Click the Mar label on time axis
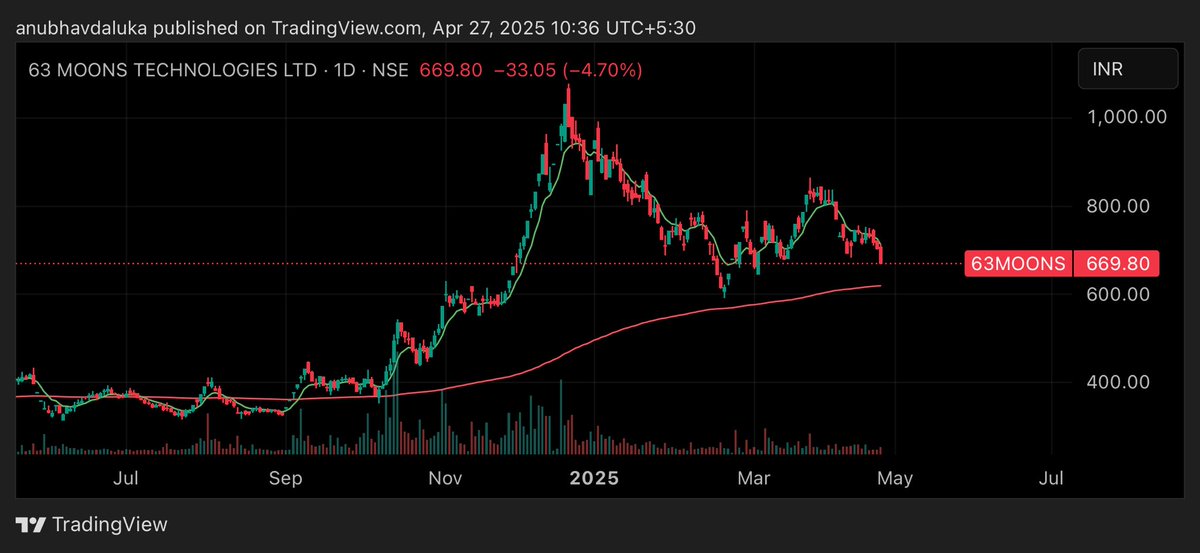Viewport: 1200px width, 553px height. [x=754, y=479]
